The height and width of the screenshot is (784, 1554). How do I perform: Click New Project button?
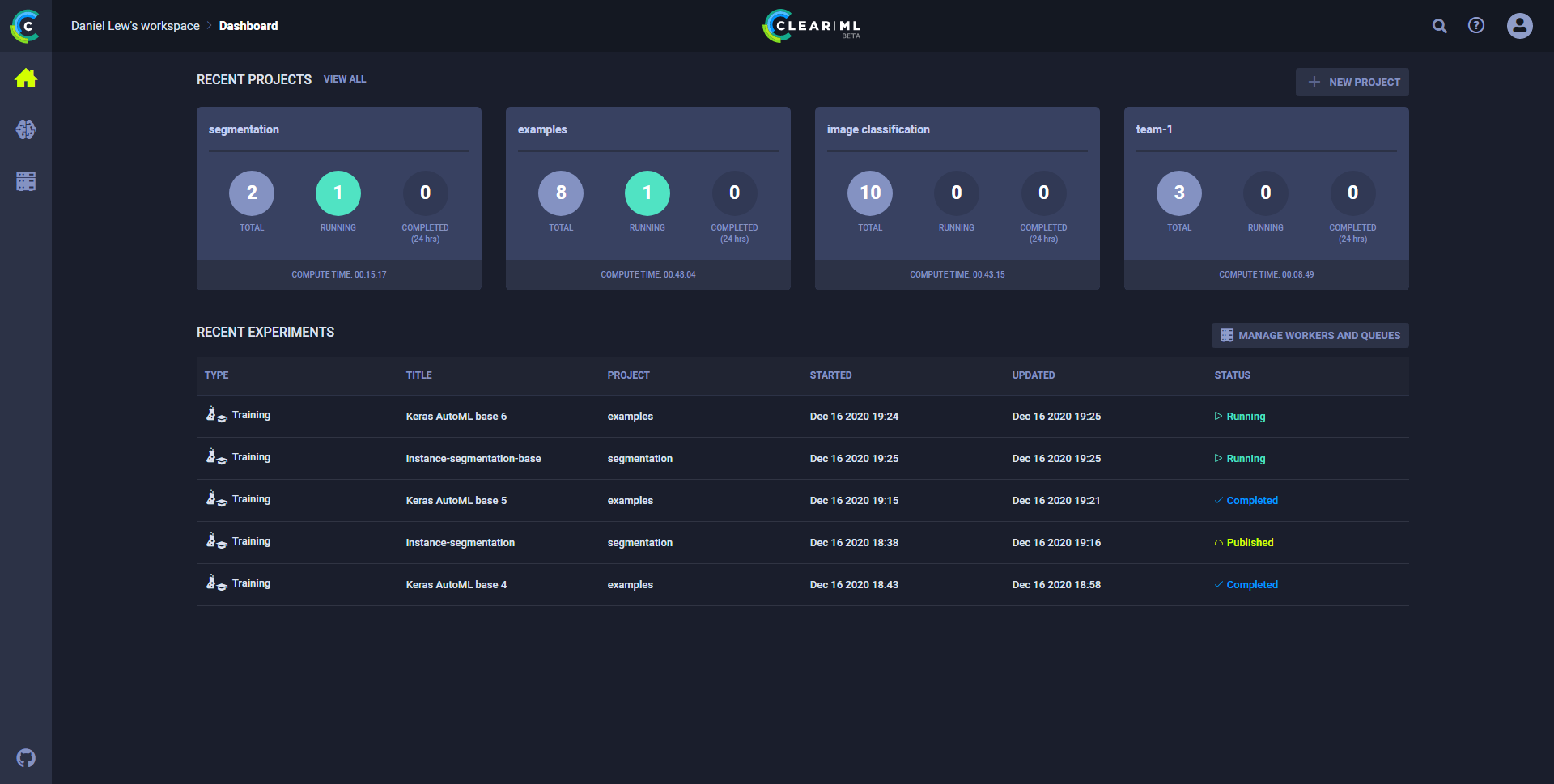pos(1352,82)
